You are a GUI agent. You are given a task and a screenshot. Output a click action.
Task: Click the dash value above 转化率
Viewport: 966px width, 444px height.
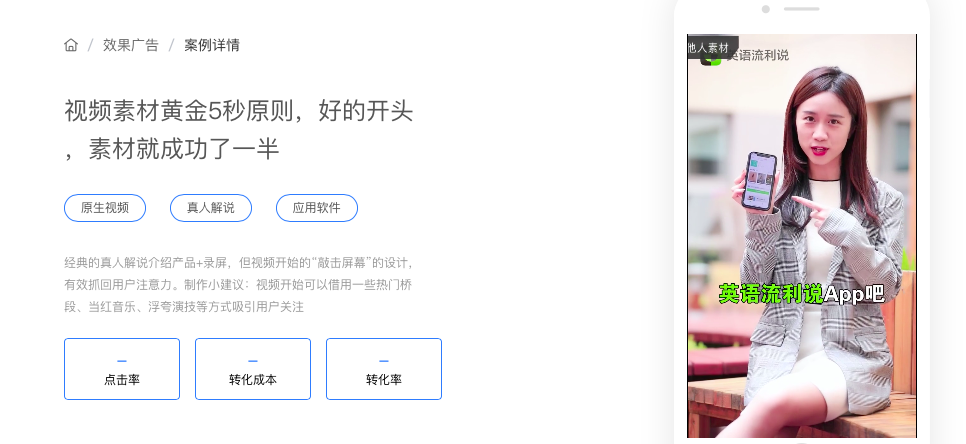point(384,361)
